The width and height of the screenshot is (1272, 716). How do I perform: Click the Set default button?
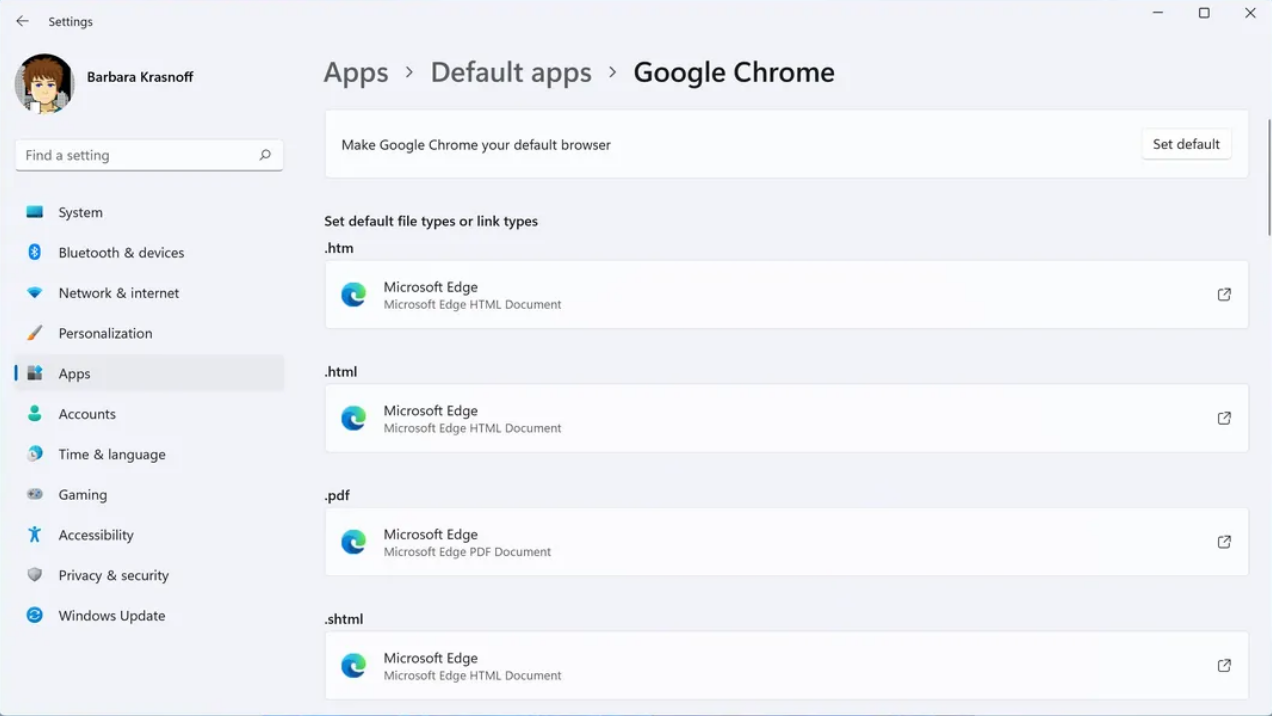click(x=1186, y=143)
